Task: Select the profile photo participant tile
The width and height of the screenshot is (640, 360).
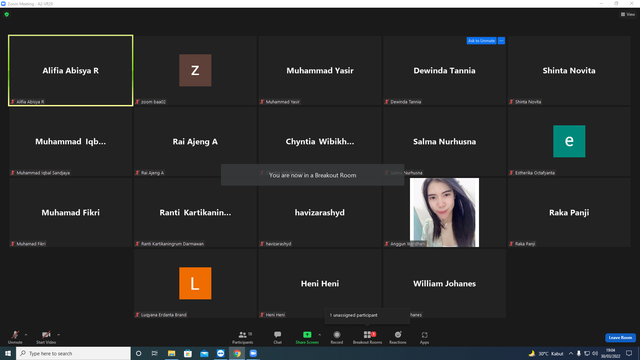Action: (x=444, y=212)
